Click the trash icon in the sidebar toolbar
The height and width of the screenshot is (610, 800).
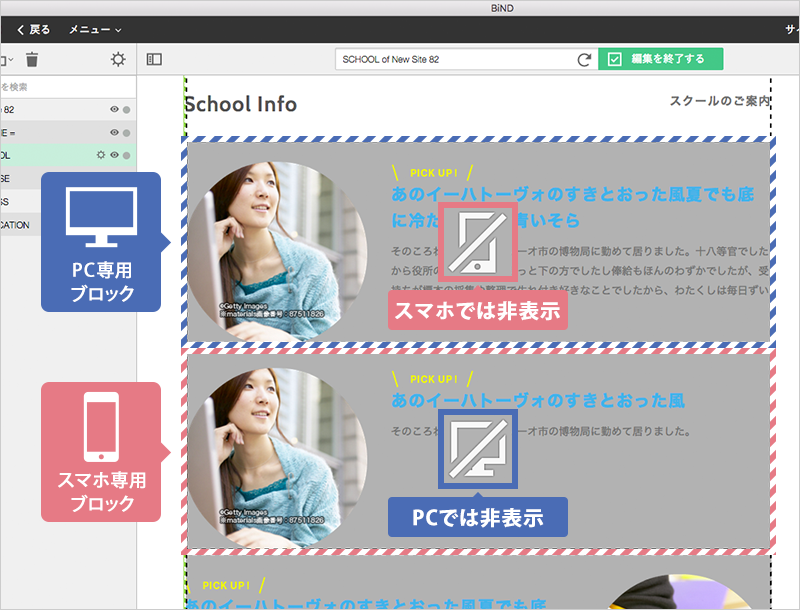pos(33,60)
